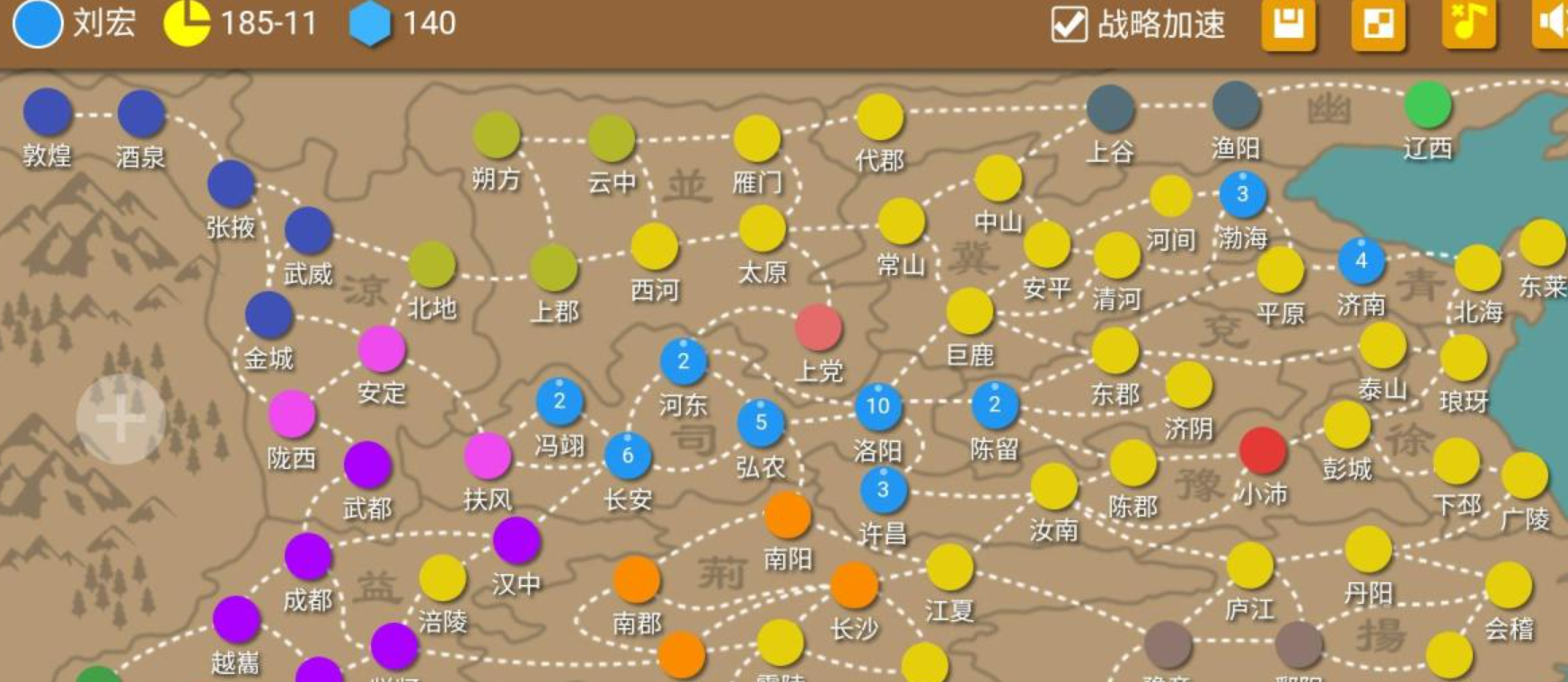This screenshot has width=1568, height=682.
Task: Pick the 东郡 city node
Action: 1115,350
